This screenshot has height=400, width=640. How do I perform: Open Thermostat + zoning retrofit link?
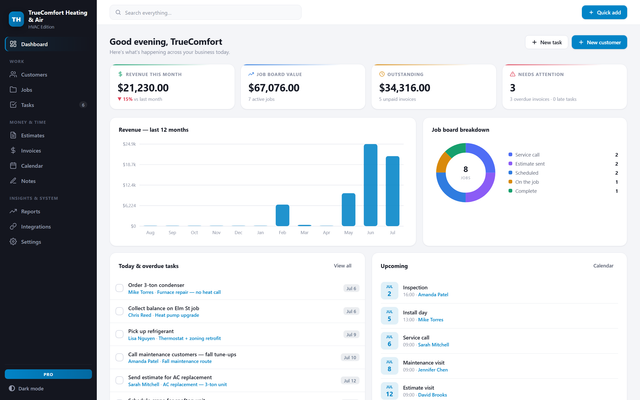coord(189,338)
